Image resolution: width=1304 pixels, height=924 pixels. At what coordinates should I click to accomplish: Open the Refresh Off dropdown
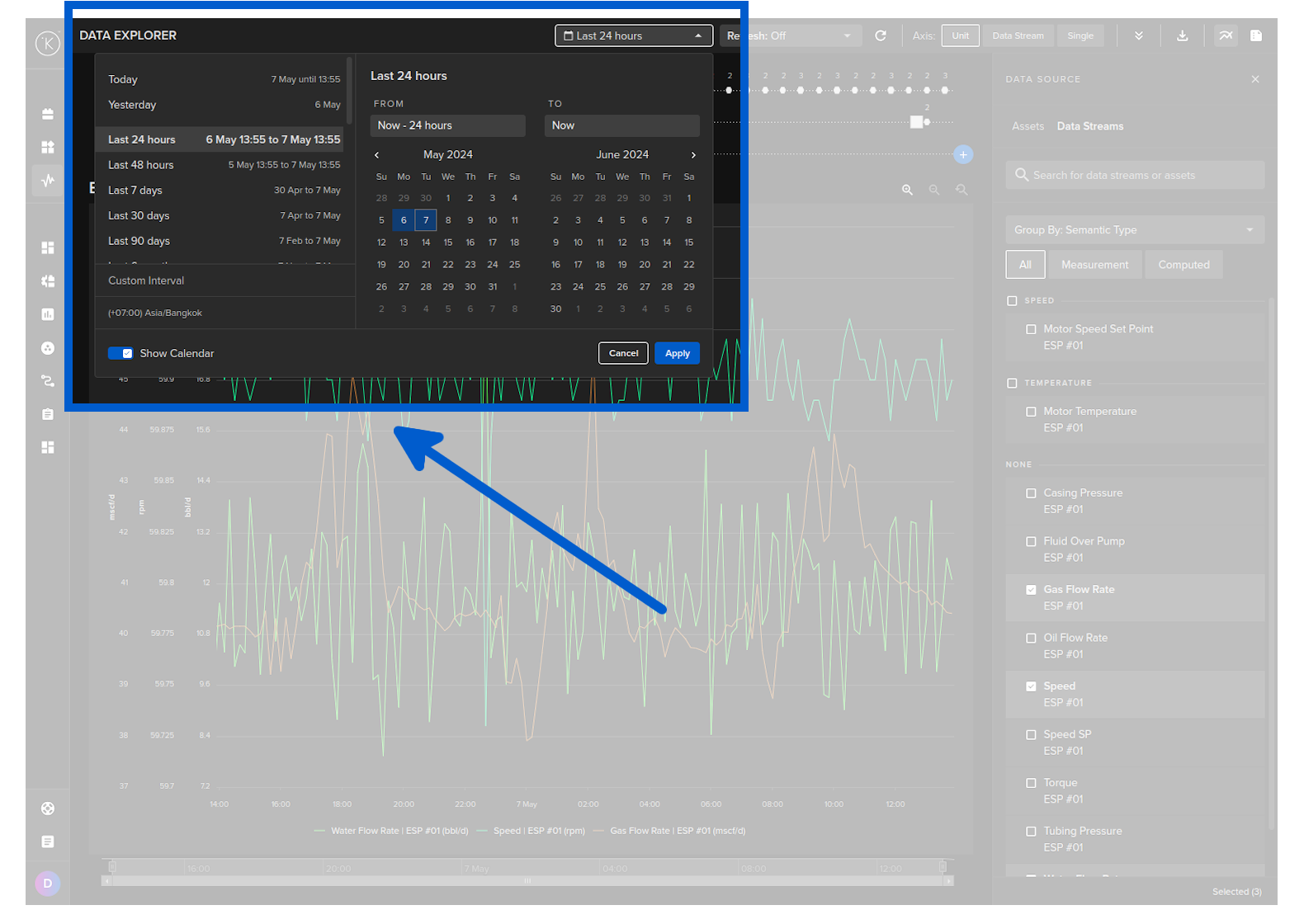coord(791,35)
